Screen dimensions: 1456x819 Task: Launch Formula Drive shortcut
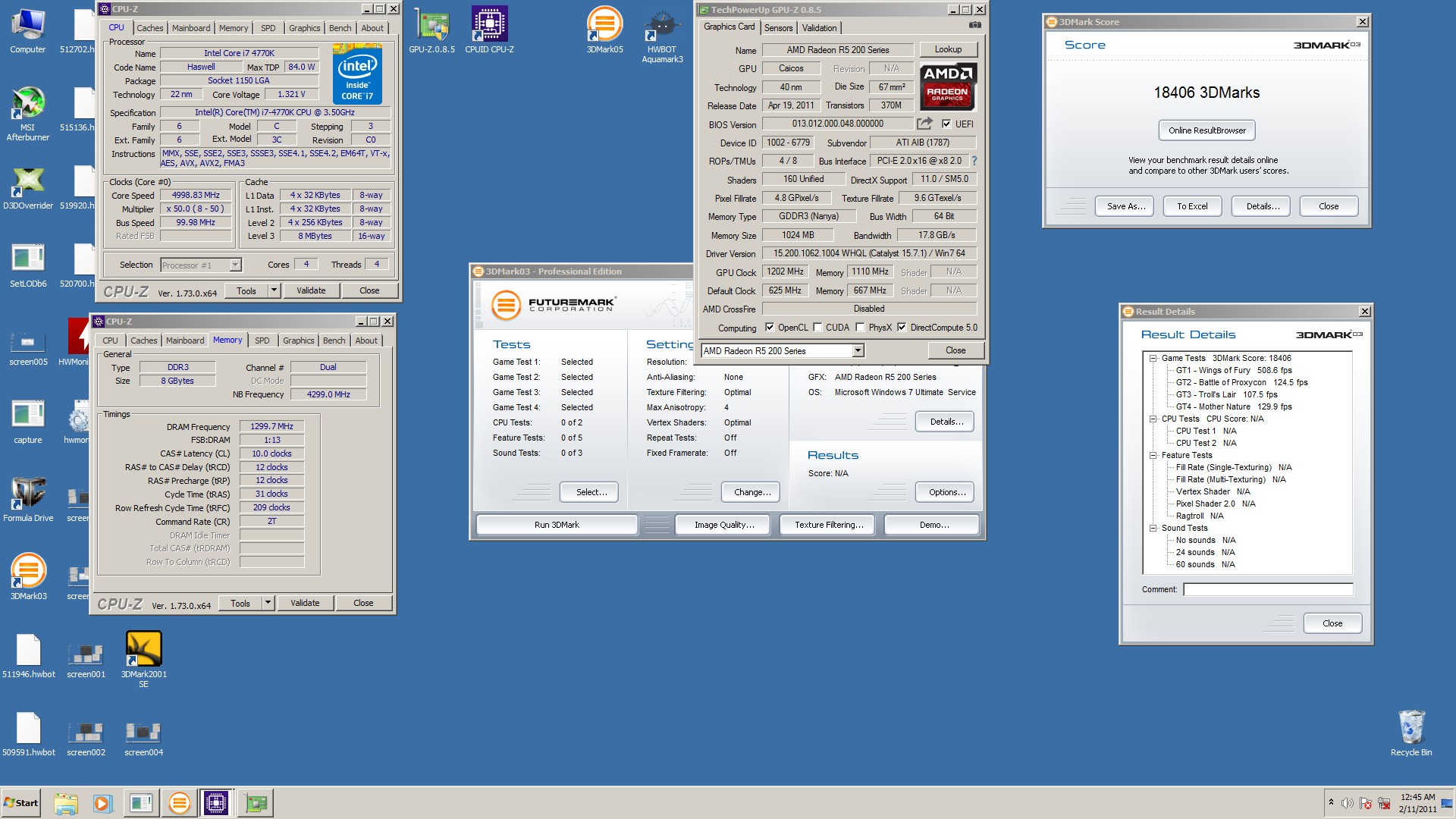click(28, 500)
